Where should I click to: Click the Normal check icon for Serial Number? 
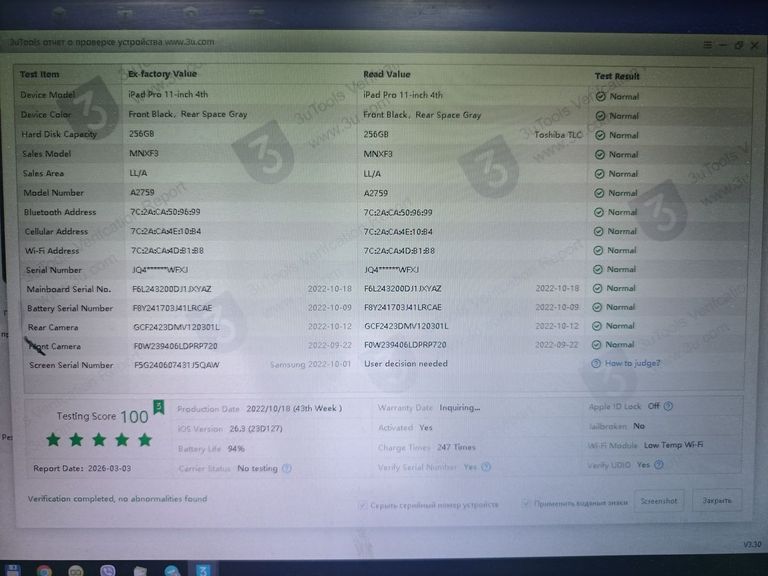(x=598, y=269)
